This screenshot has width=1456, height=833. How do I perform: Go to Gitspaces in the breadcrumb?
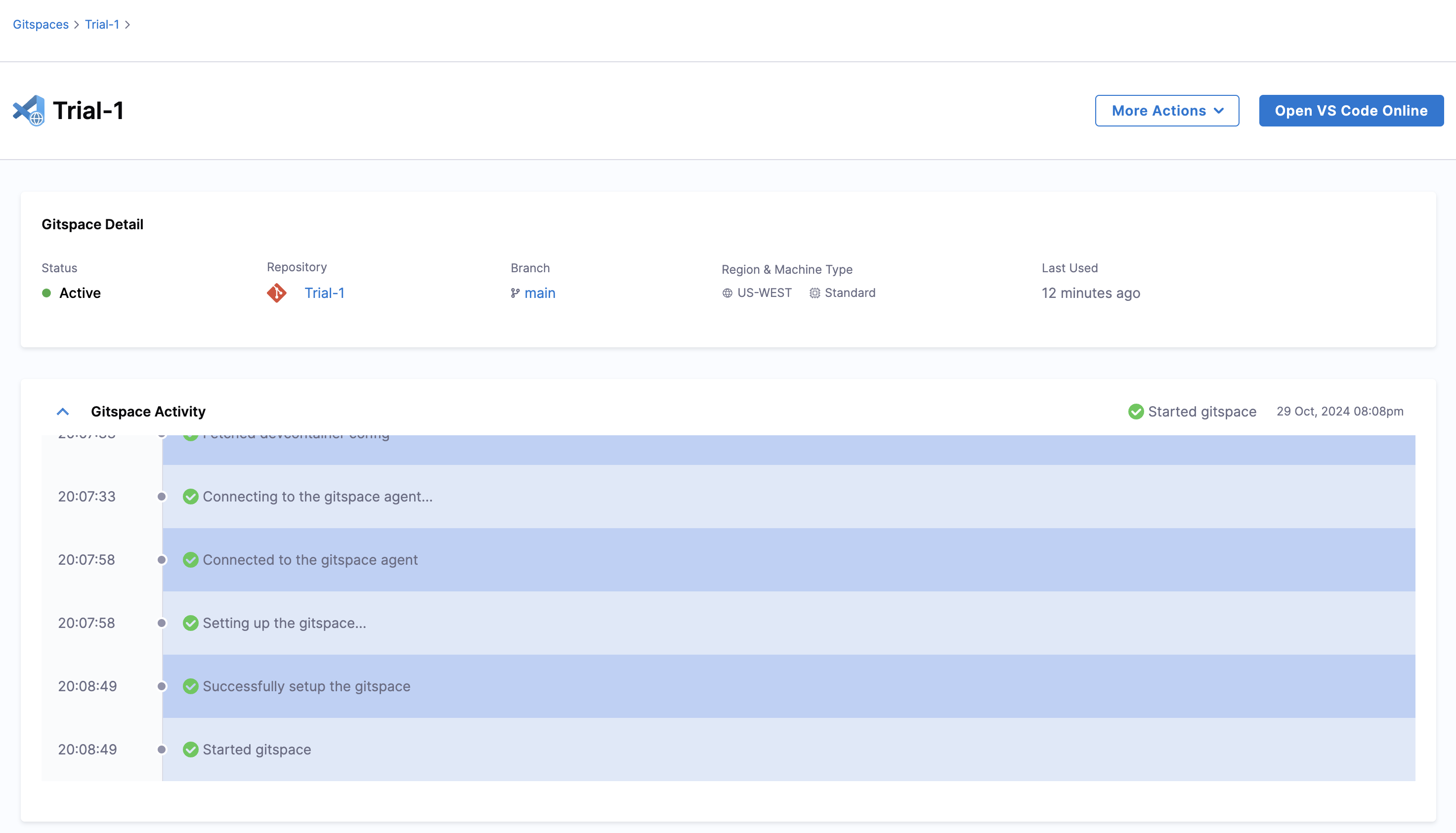[41, 25]
